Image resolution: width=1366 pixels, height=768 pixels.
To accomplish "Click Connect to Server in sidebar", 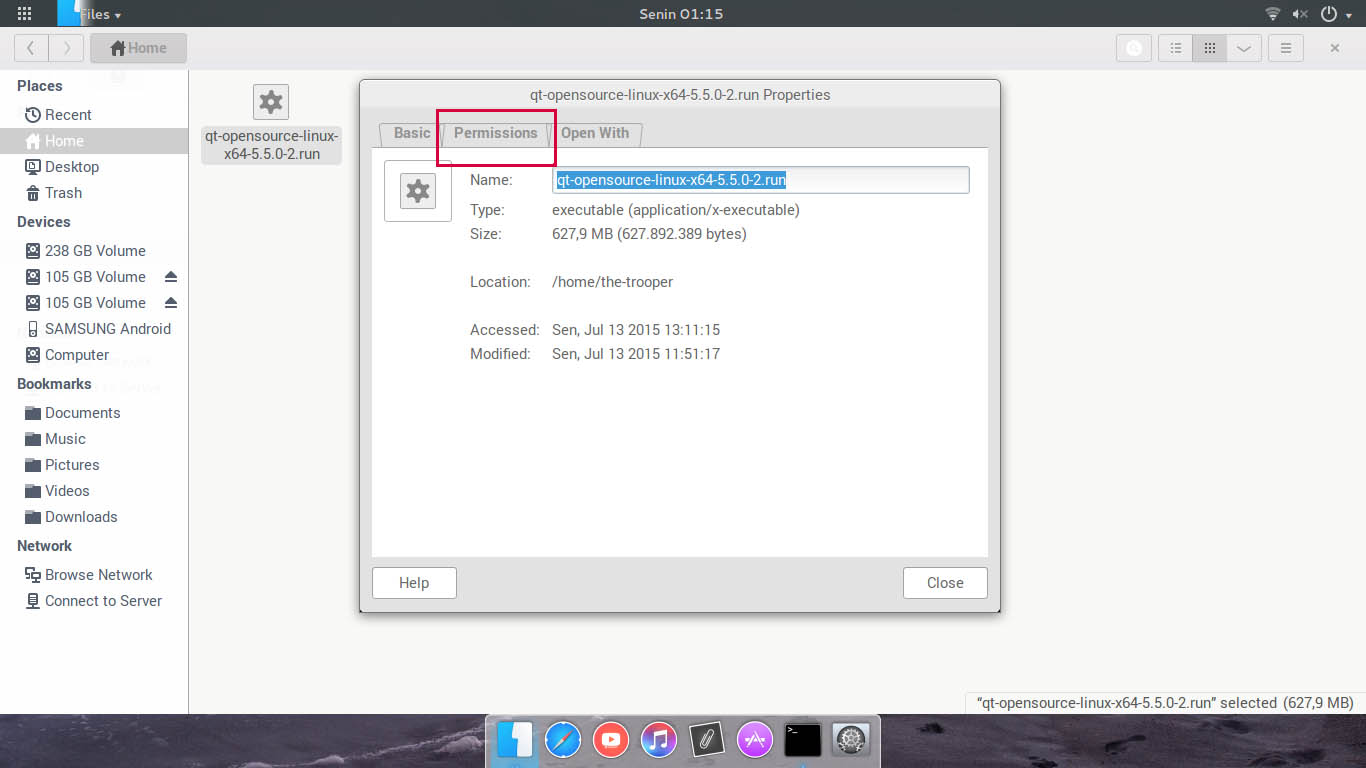I will (x=94, y=601).
